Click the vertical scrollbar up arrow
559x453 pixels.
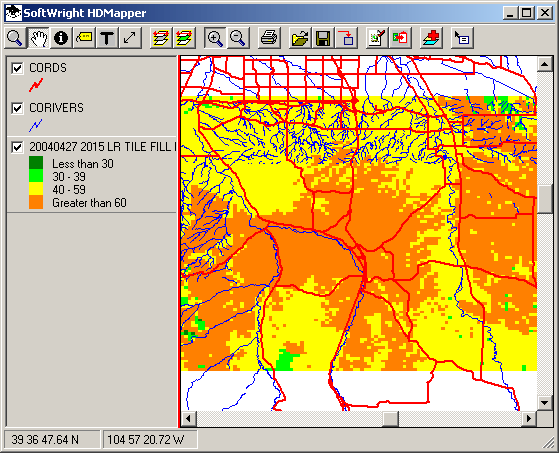tap(544, 64)
